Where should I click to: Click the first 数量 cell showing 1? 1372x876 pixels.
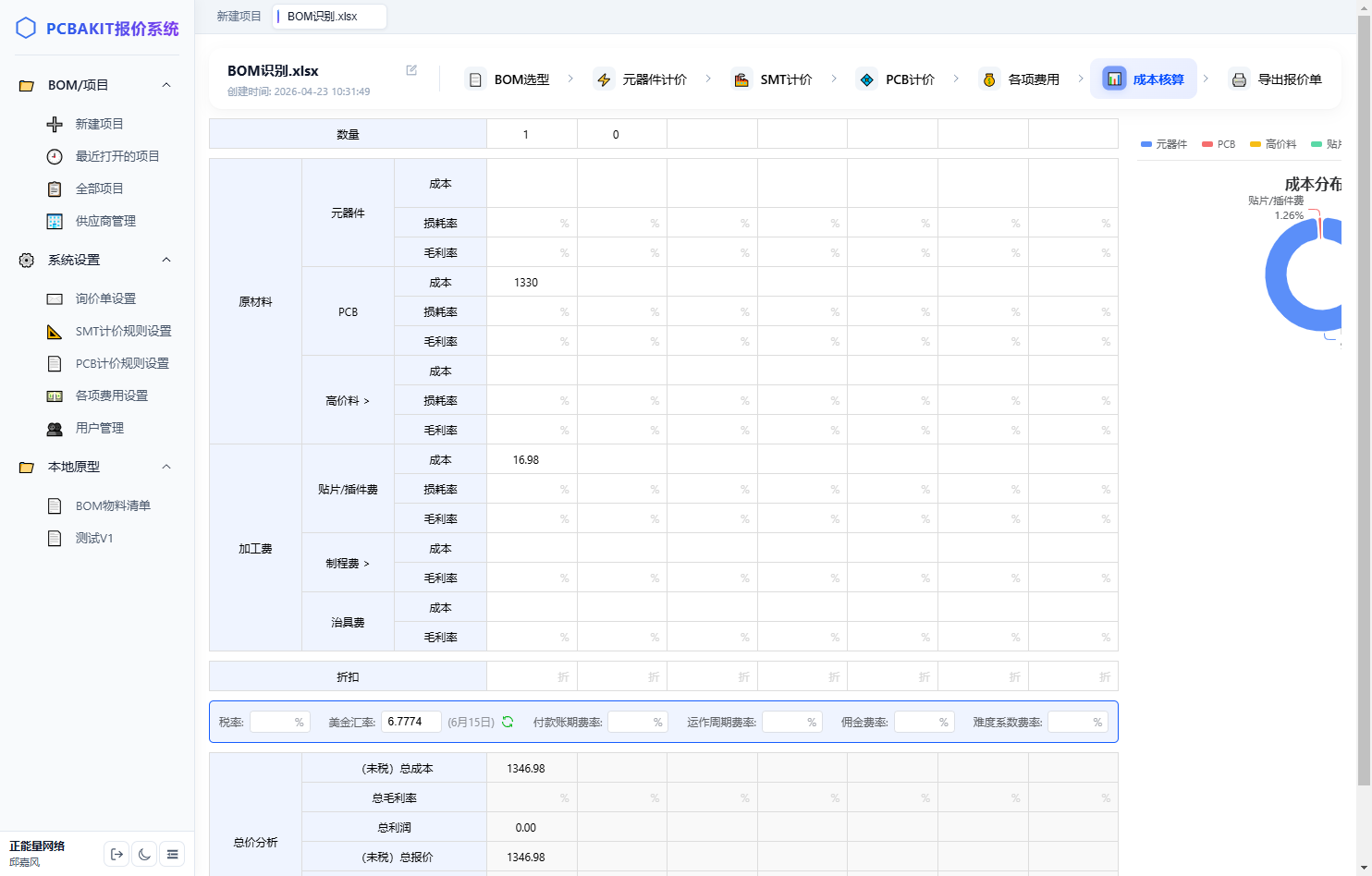pyautogui.click(x=532, y=134)
